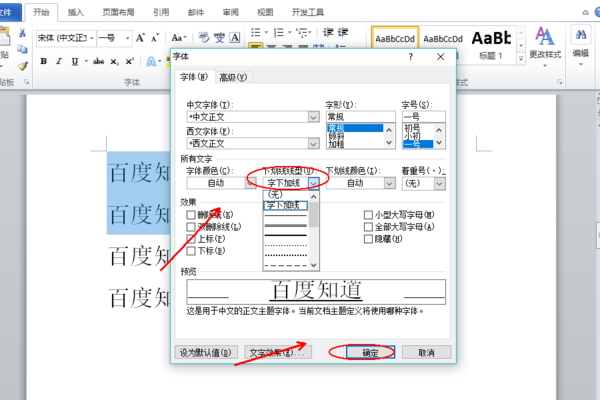Toggle Italic formatting in ribbon

(x=59, y=61)
